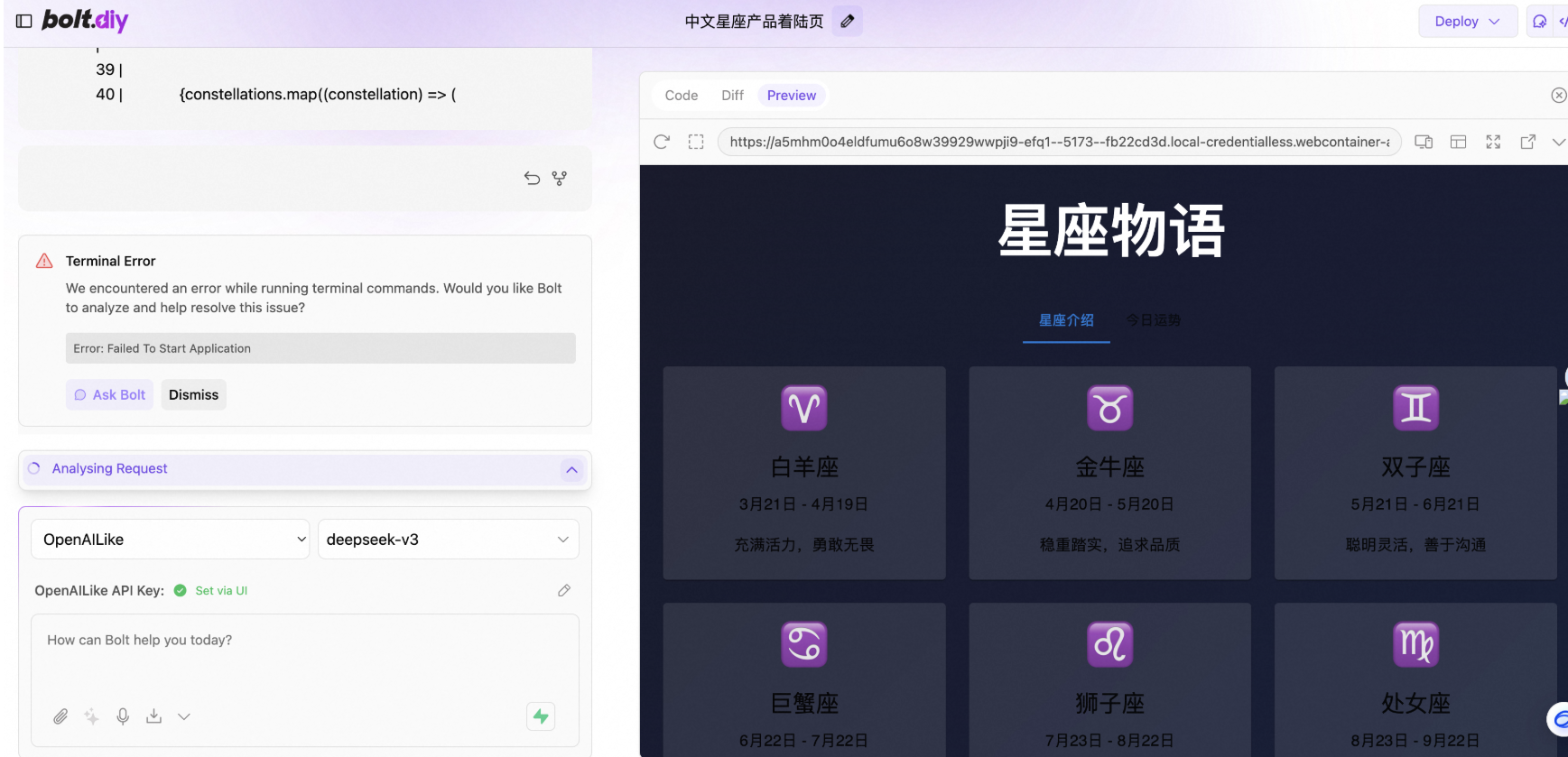This screenshot has width=1568, height=757.
Task: Click the Taurus symbol icon
Action: (1110, 408)
